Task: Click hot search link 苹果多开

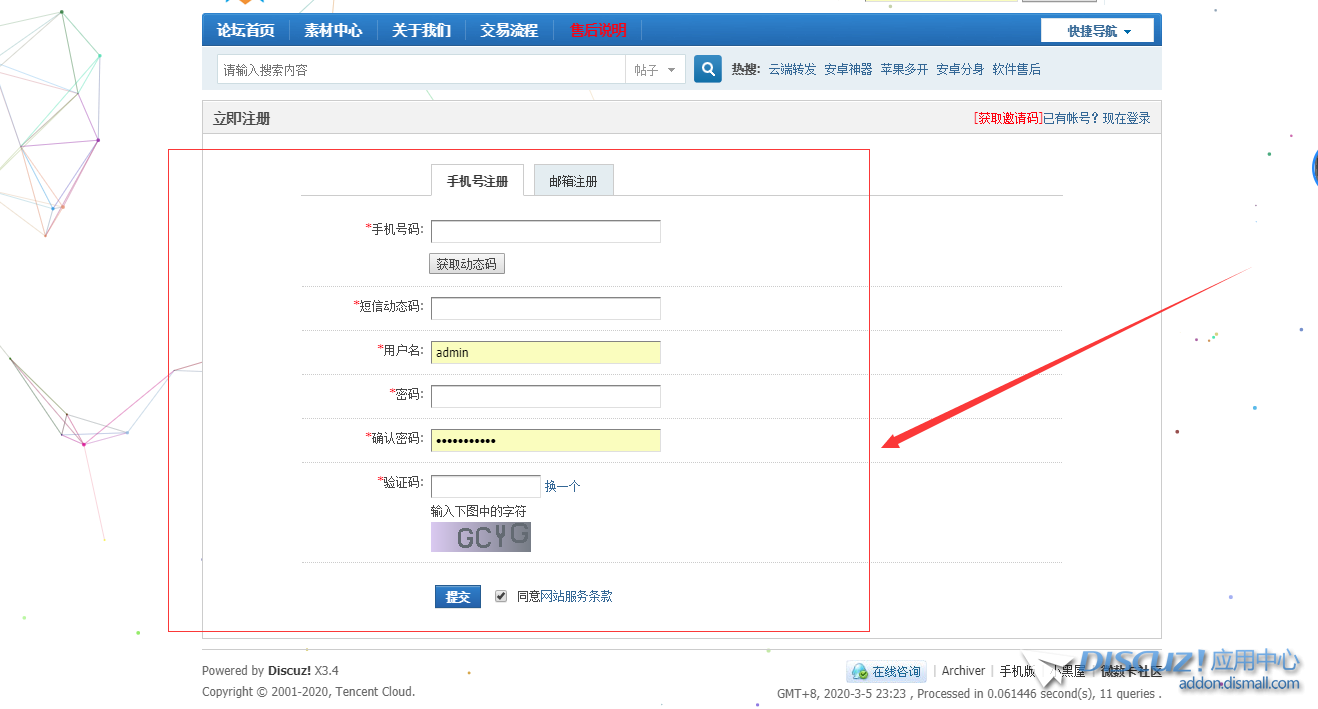Action: click(x=904, y=69)
